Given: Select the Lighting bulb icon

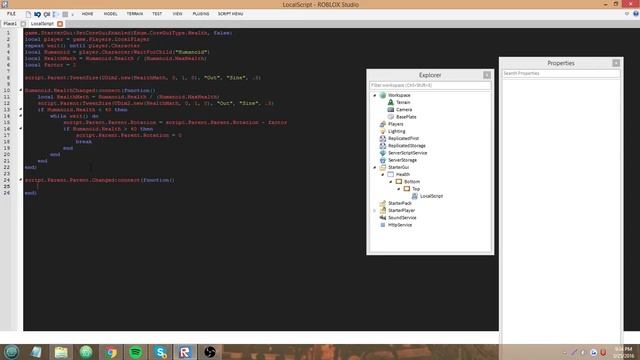Looking at the screenshot, I should pyautogui.click(x=382, y=131).
